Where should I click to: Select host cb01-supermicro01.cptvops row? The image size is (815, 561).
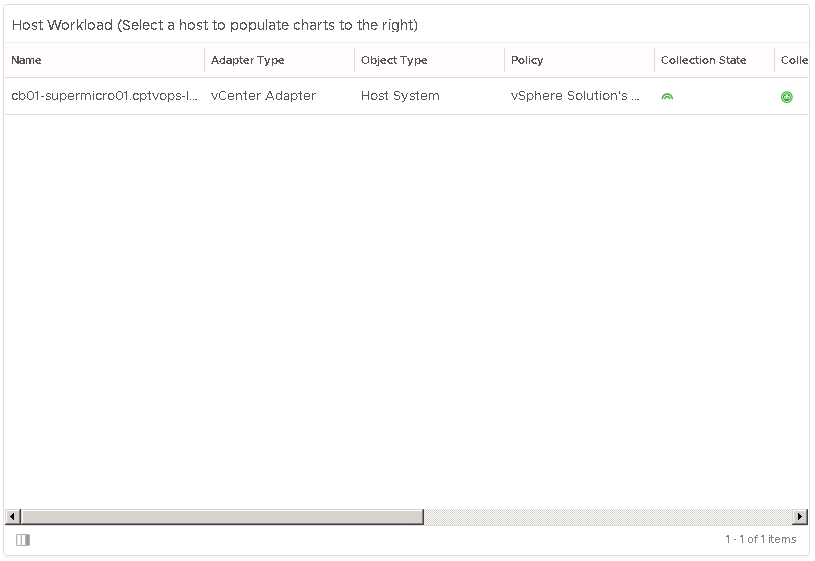coord(104,96)
